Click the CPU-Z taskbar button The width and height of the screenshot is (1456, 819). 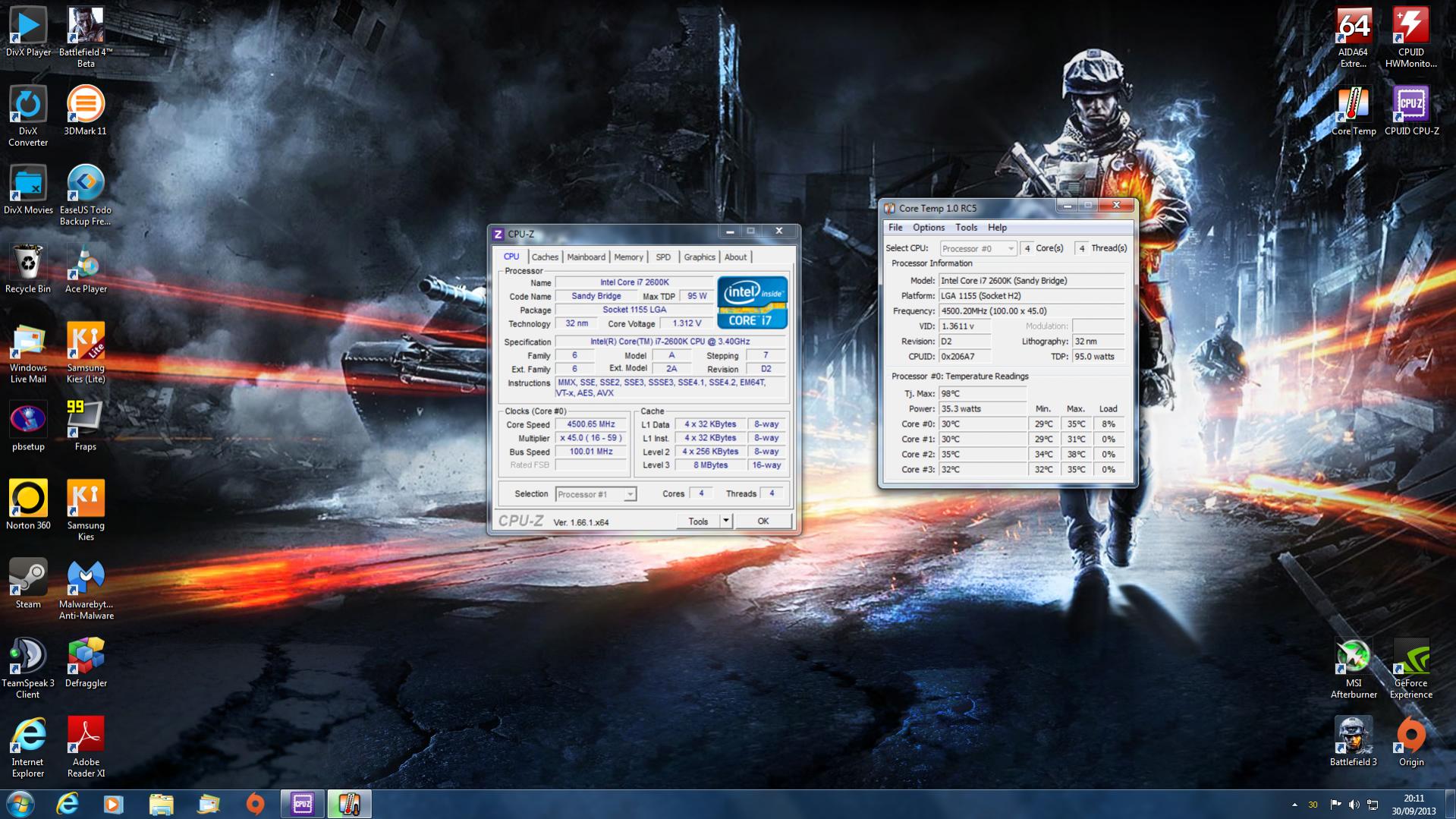(302, 804)
